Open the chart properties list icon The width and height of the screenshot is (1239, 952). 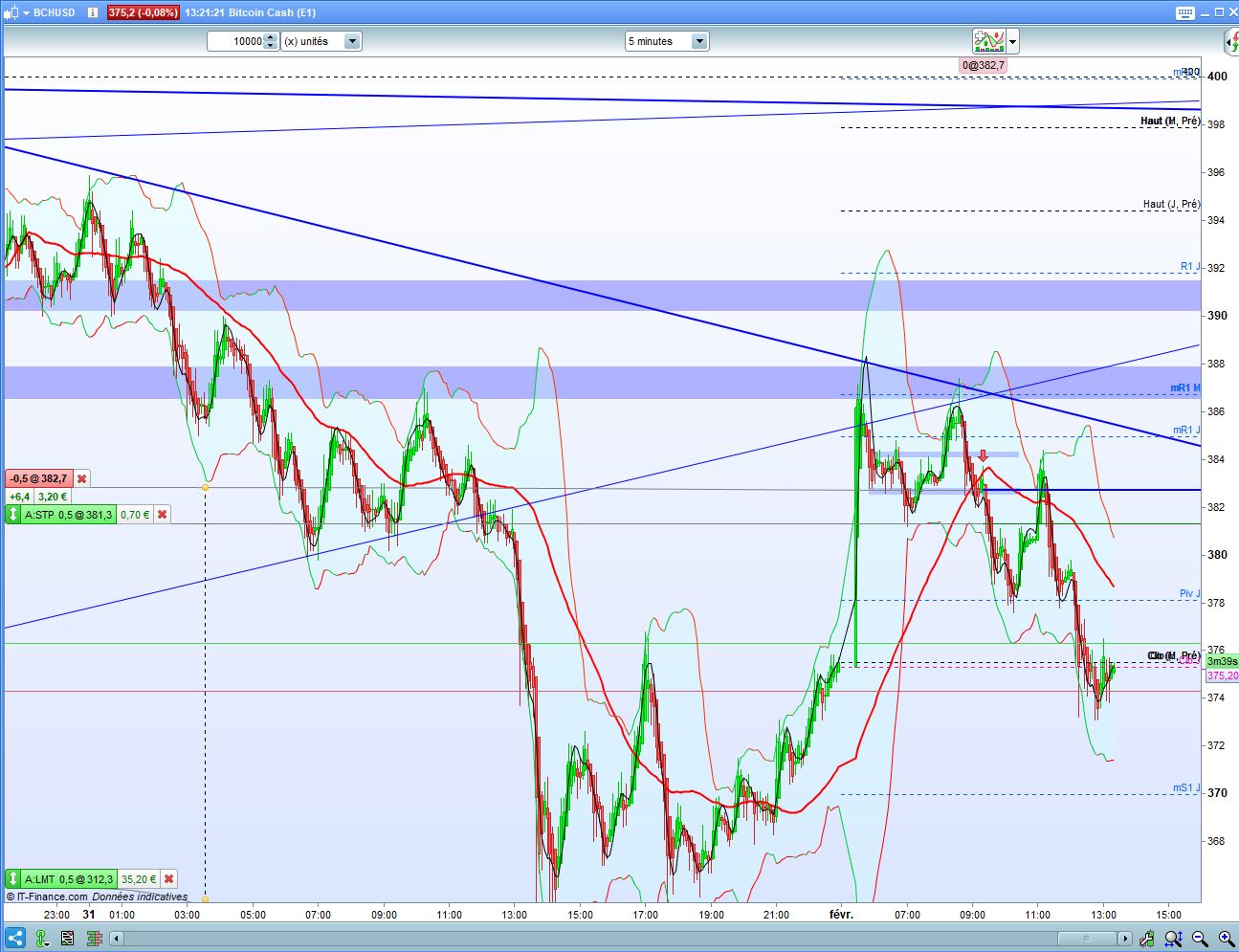point(68,939)
